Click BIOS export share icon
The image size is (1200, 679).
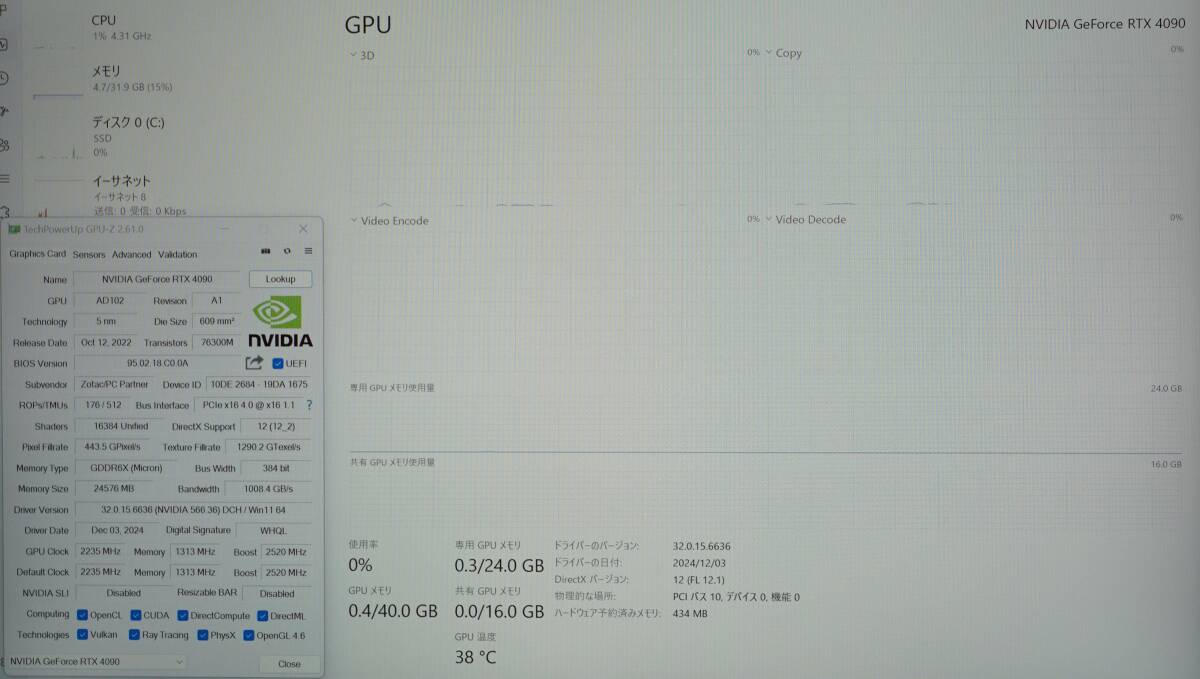[254, 363]
